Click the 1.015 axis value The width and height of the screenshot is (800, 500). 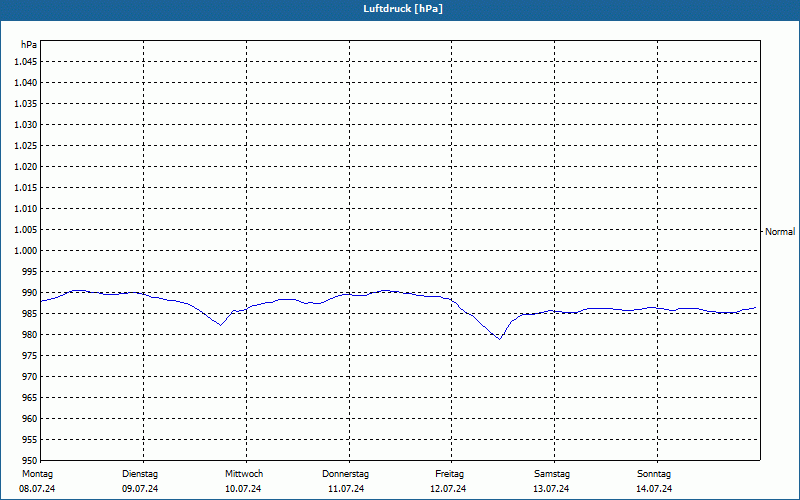point(26,188)
